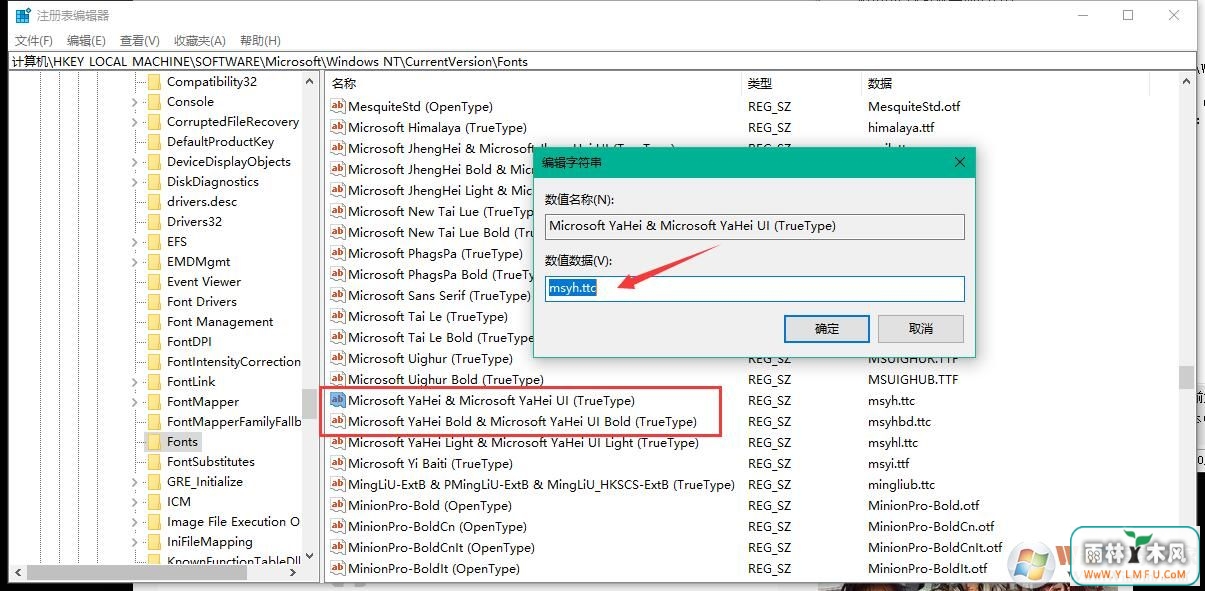Click the string icon beside Microsoft PhagsPa (TrueType)
1205x591 pixels.
[x=338, y=254]
